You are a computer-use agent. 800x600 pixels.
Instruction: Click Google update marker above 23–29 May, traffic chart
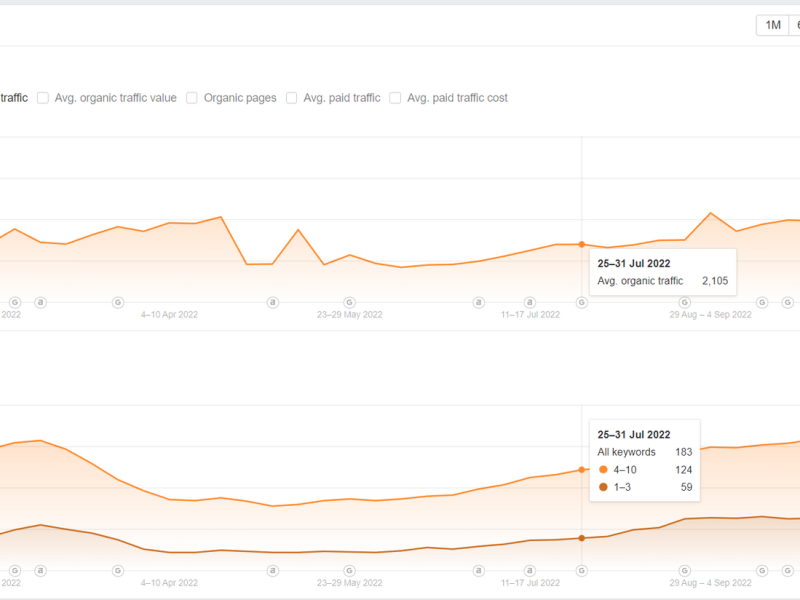[x=349, y=301]
